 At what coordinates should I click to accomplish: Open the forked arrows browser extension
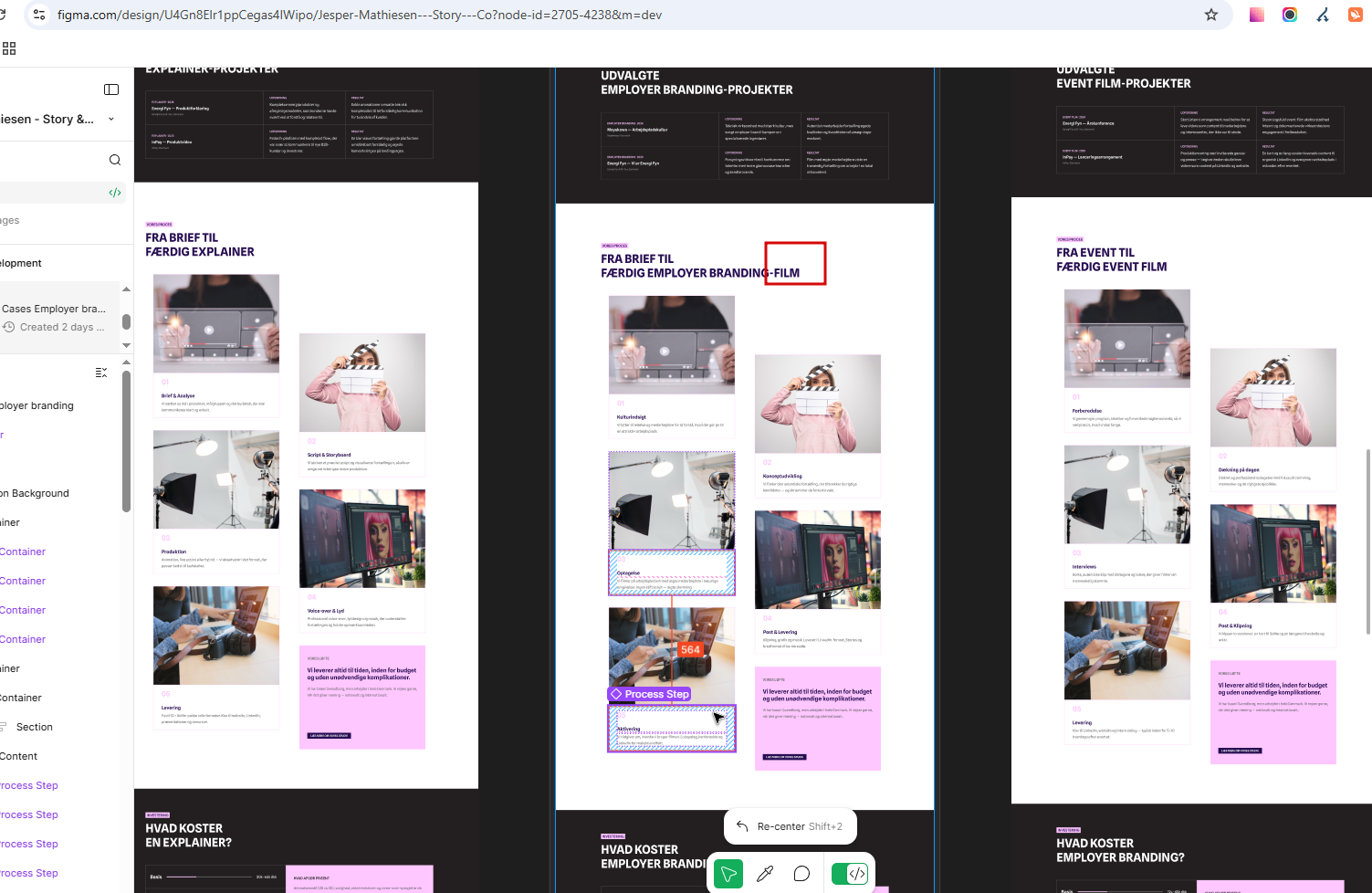[x=1323, y=15]
